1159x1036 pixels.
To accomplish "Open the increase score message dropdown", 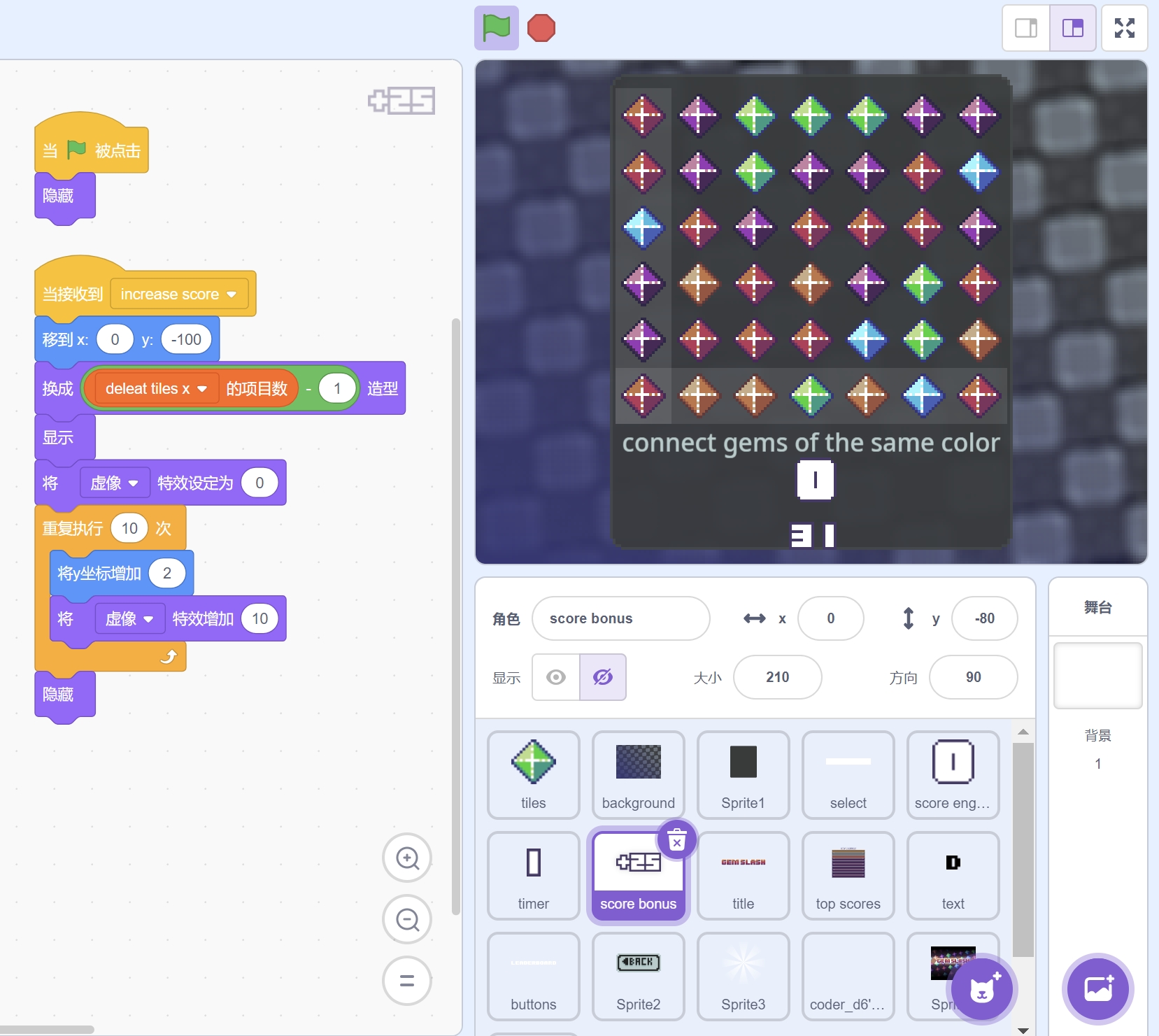I will point(232,295).
